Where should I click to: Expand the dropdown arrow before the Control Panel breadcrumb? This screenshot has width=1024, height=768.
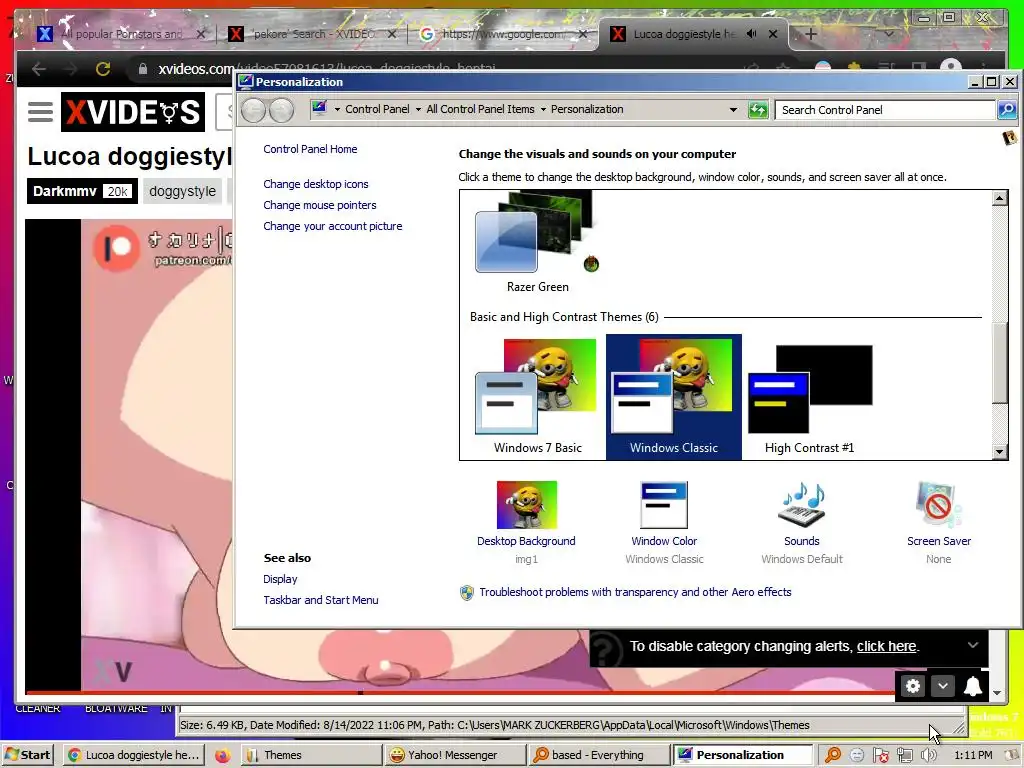pyautogui.click(x=337, y=110)
